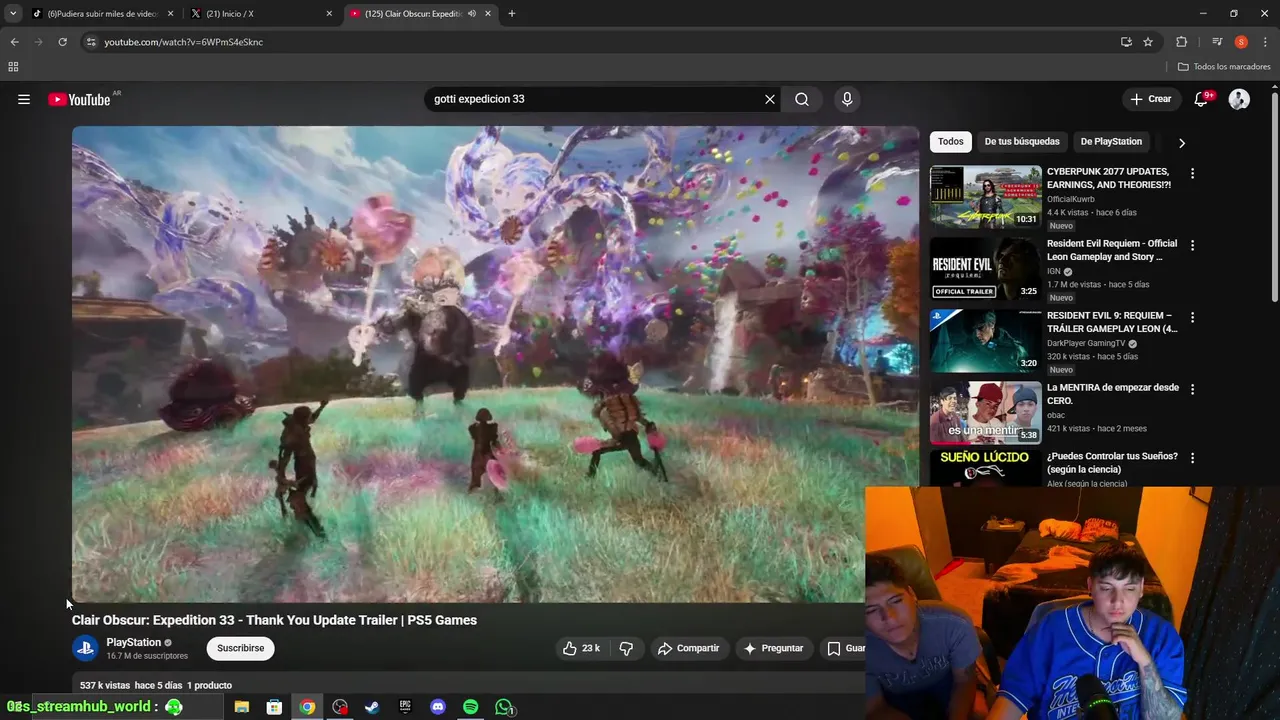Select the Todos filter chip
The image size is (1280, 720).
[x=951, y=142]
